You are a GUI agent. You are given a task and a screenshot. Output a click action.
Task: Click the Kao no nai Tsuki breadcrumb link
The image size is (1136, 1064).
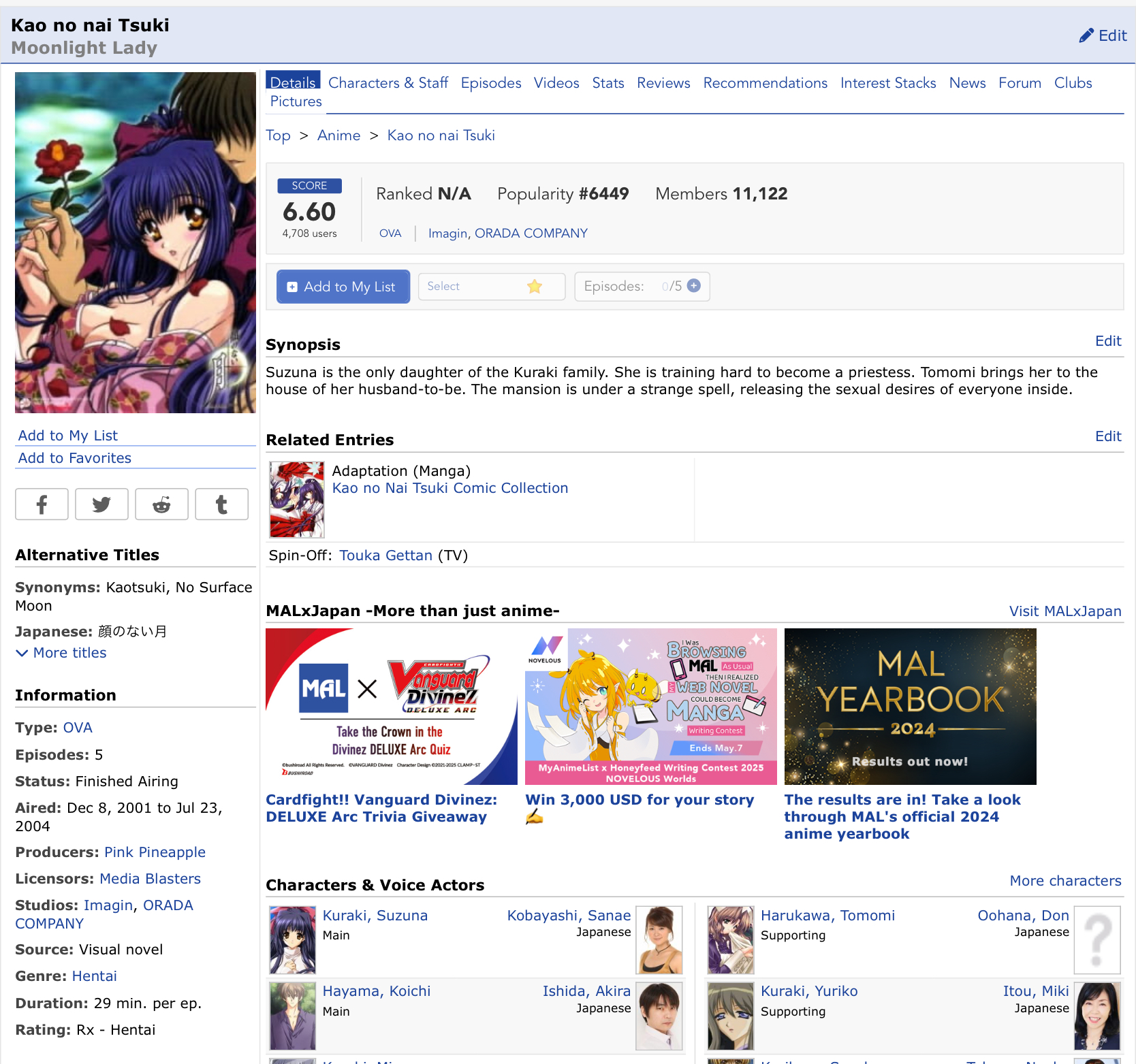coord(441,135)
